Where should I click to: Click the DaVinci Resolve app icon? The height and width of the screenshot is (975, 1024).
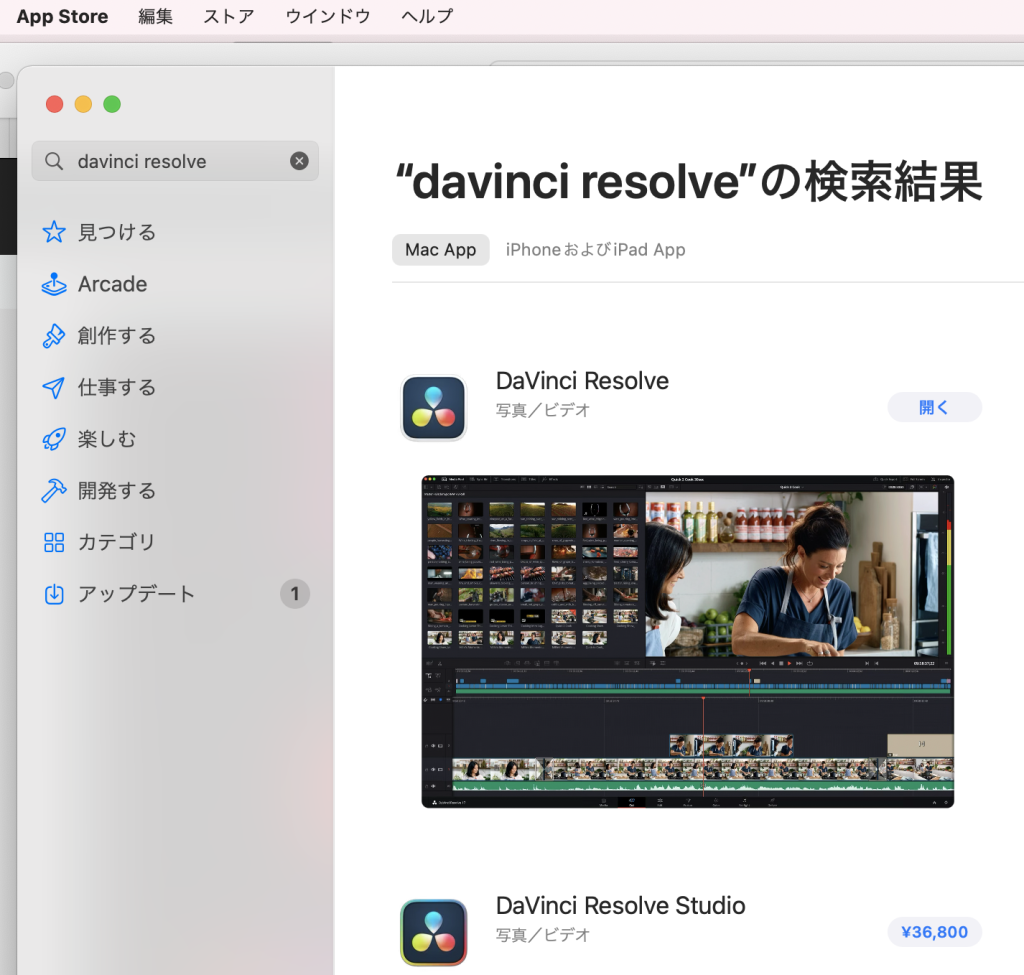[433, 407]
